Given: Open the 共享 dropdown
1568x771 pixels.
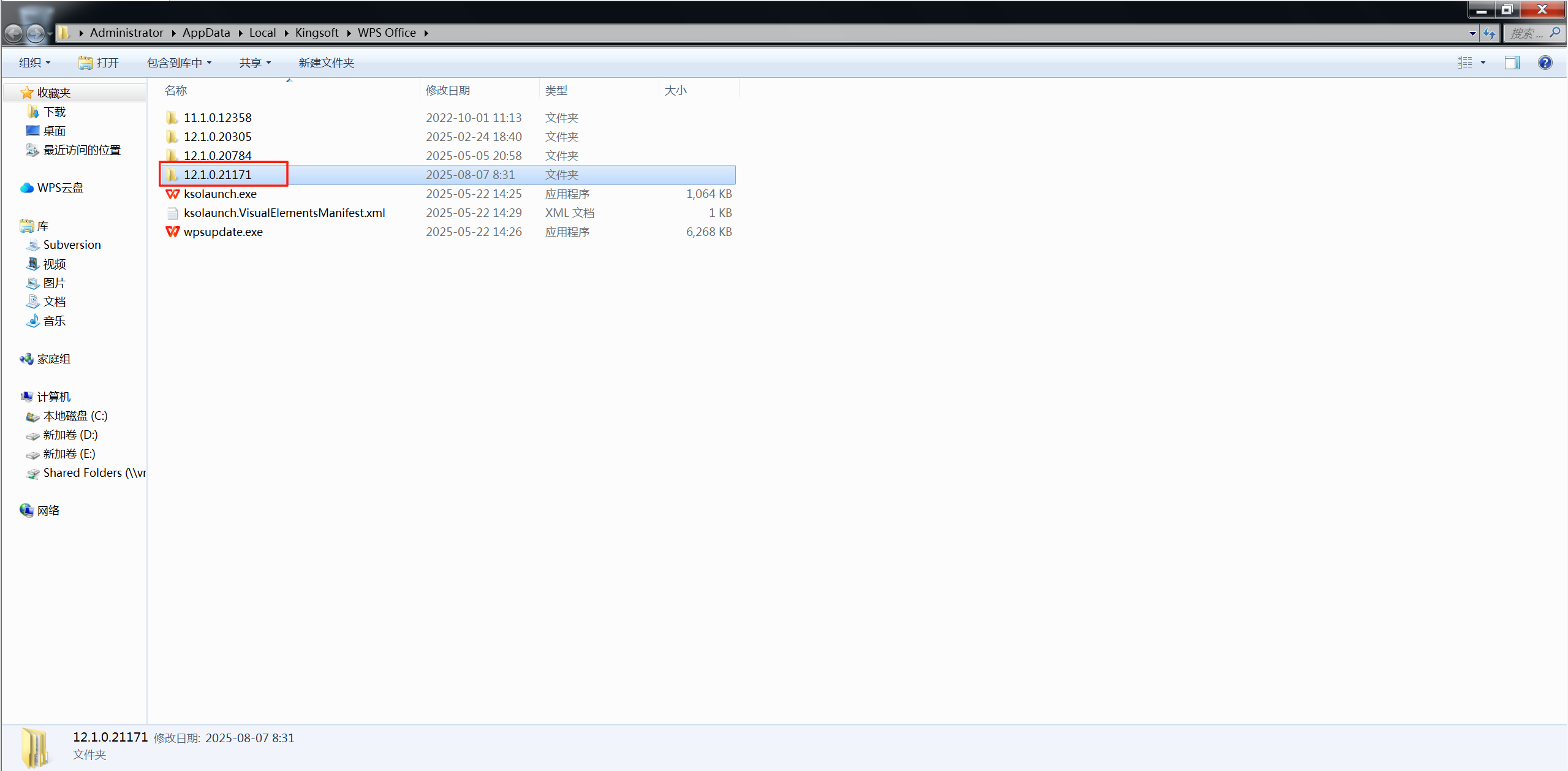Looking at the screenshot, I should point(255,63).
